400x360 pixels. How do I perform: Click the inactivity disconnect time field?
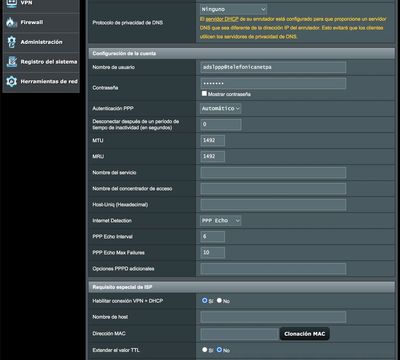pyautogui.click(x=221, y=124)
